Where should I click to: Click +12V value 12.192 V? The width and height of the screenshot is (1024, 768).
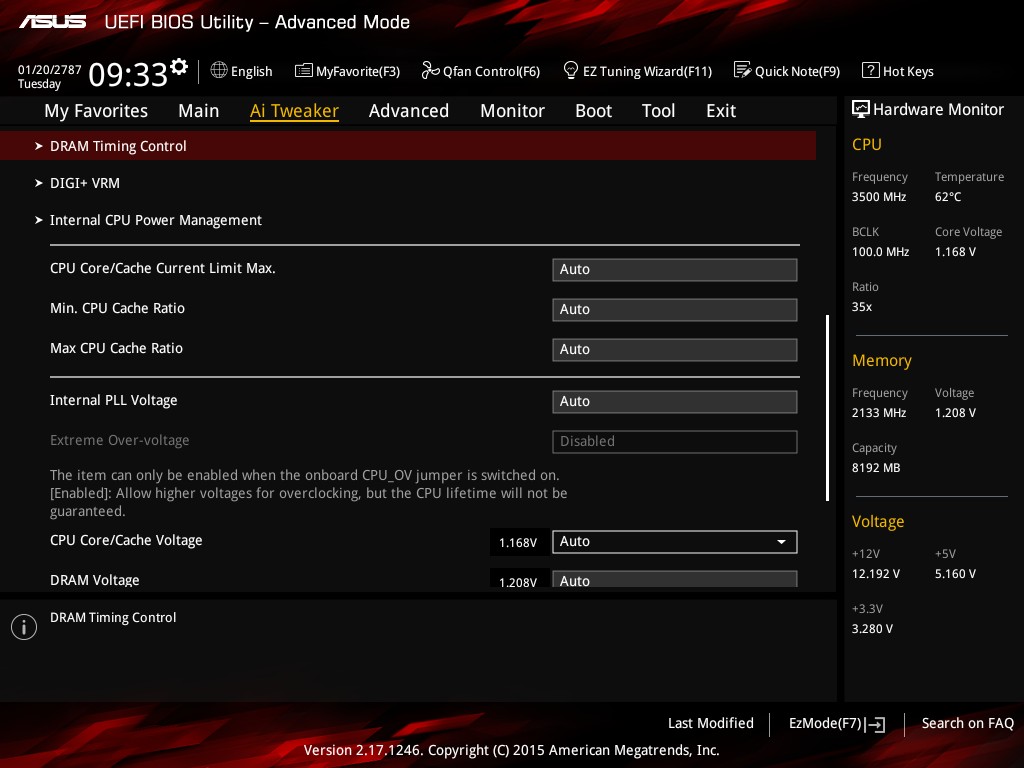876,573
